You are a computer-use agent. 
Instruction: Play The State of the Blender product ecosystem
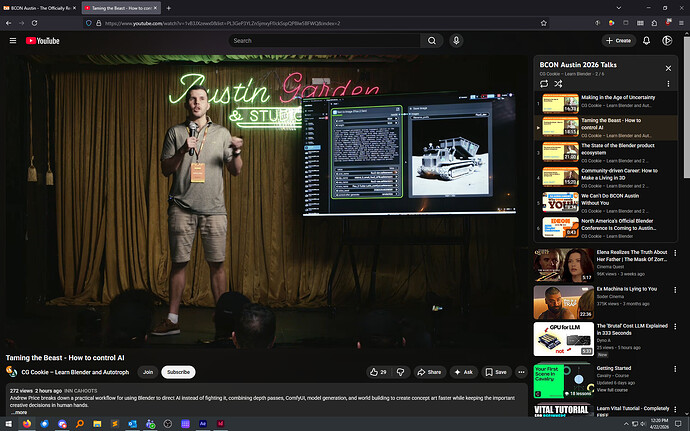coord(606,153)
